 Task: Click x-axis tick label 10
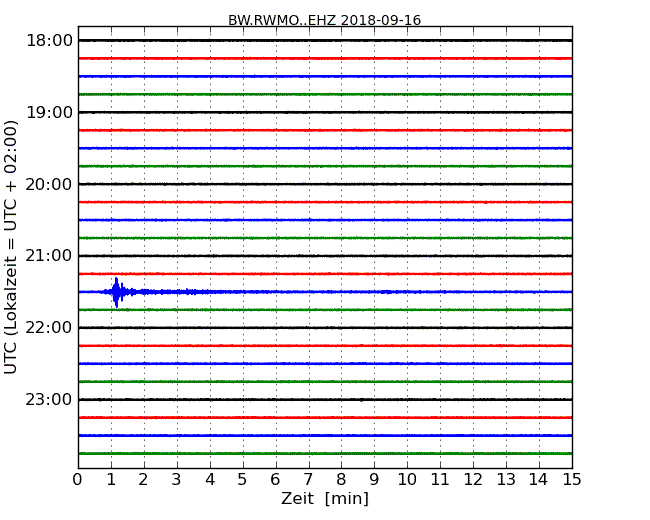[407, 480]
